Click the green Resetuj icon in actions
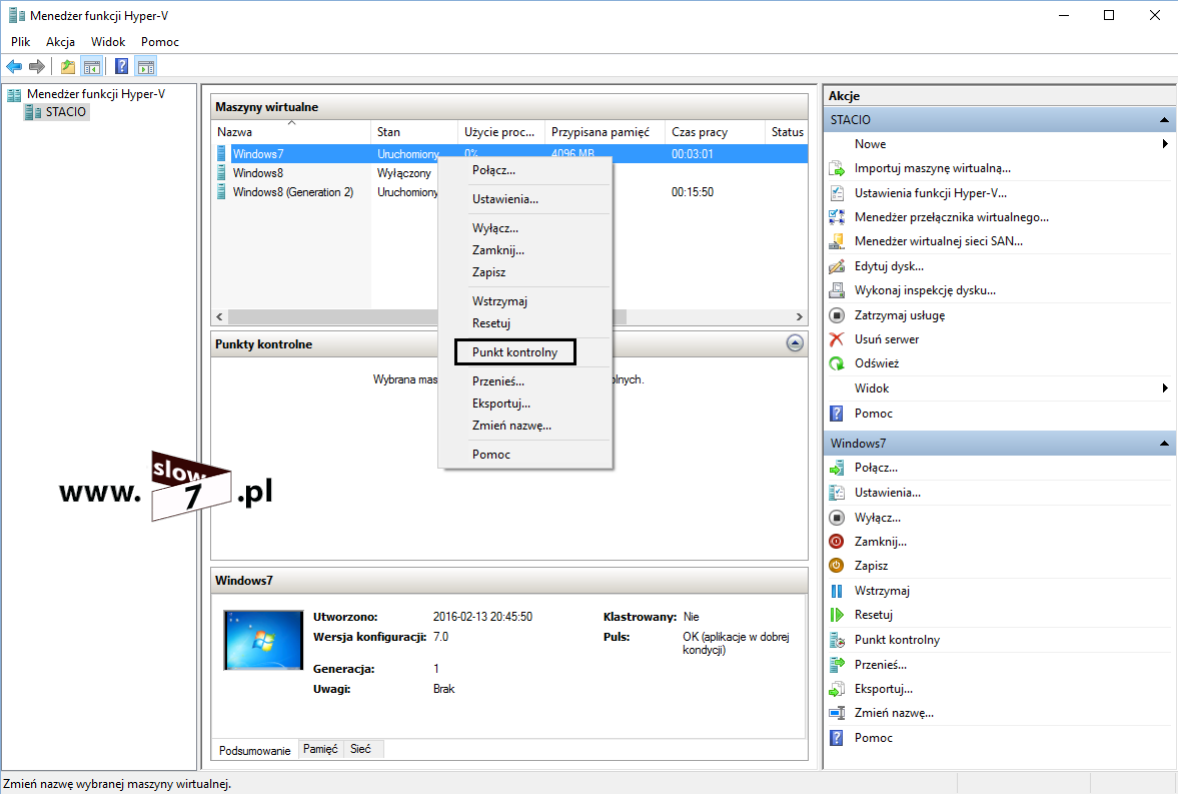 click(836, 614)
